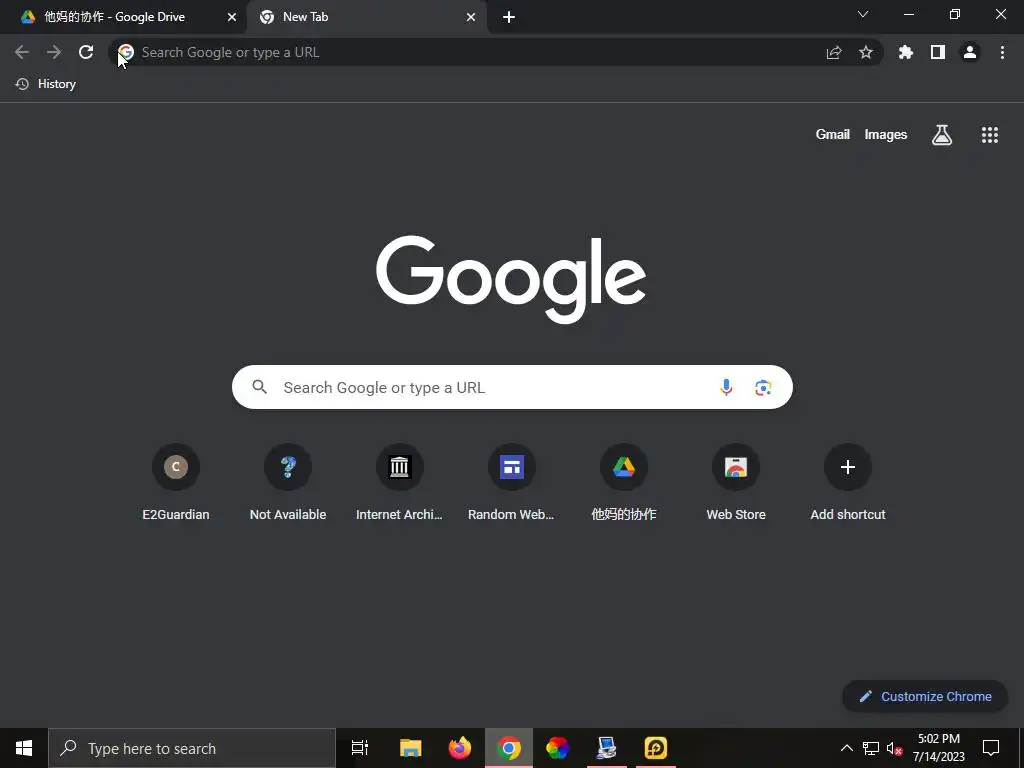The width and height of the screenshot is (1024, 768).
Task: Click the Chrome taskbar icon
Action: pyautogui.click(x=509, y=748)
